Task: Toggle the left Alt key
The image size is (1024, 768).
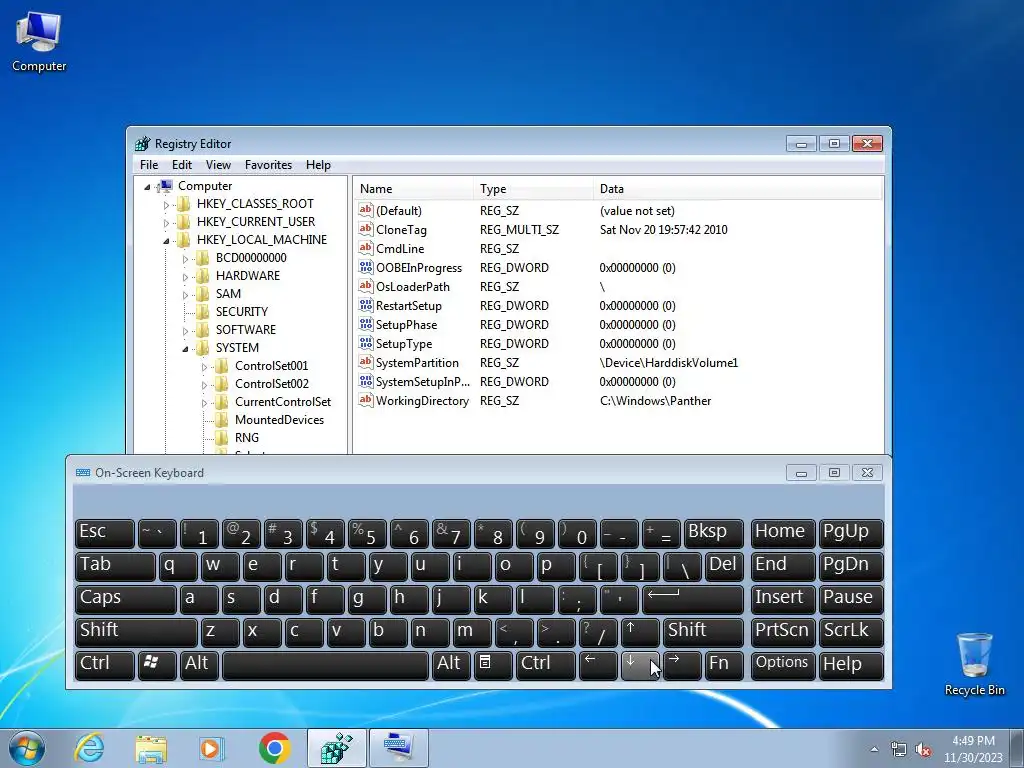Action: 199,664
